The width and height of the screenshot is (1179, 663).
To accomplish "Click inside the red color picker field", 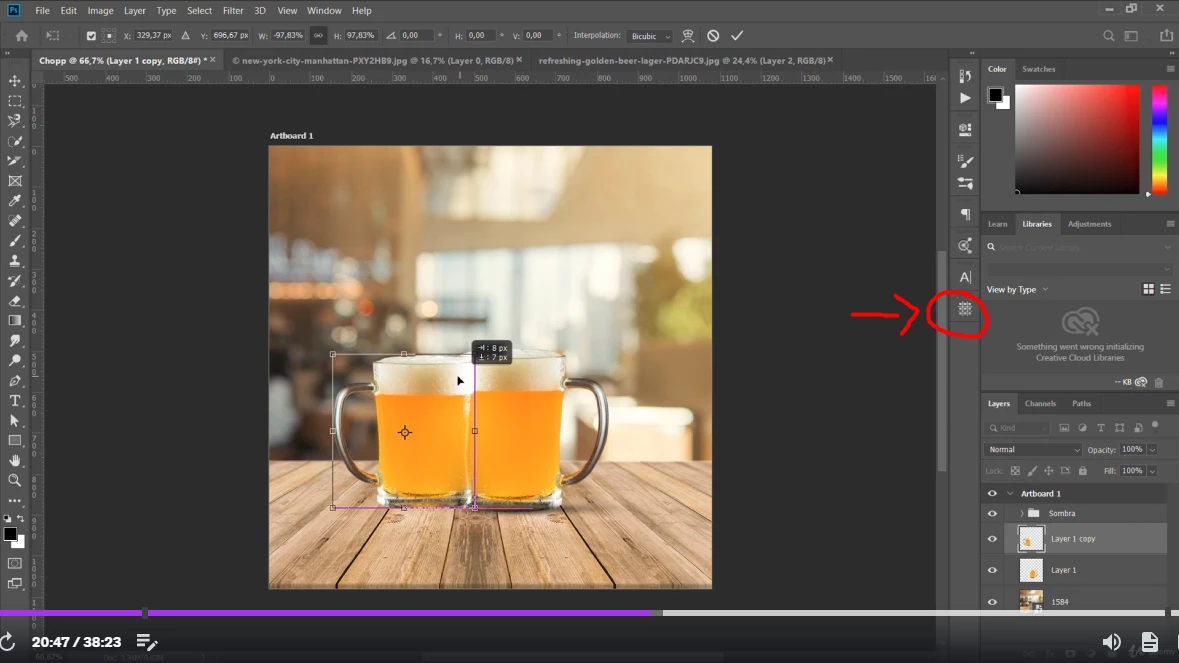I will click(1077, 138).
